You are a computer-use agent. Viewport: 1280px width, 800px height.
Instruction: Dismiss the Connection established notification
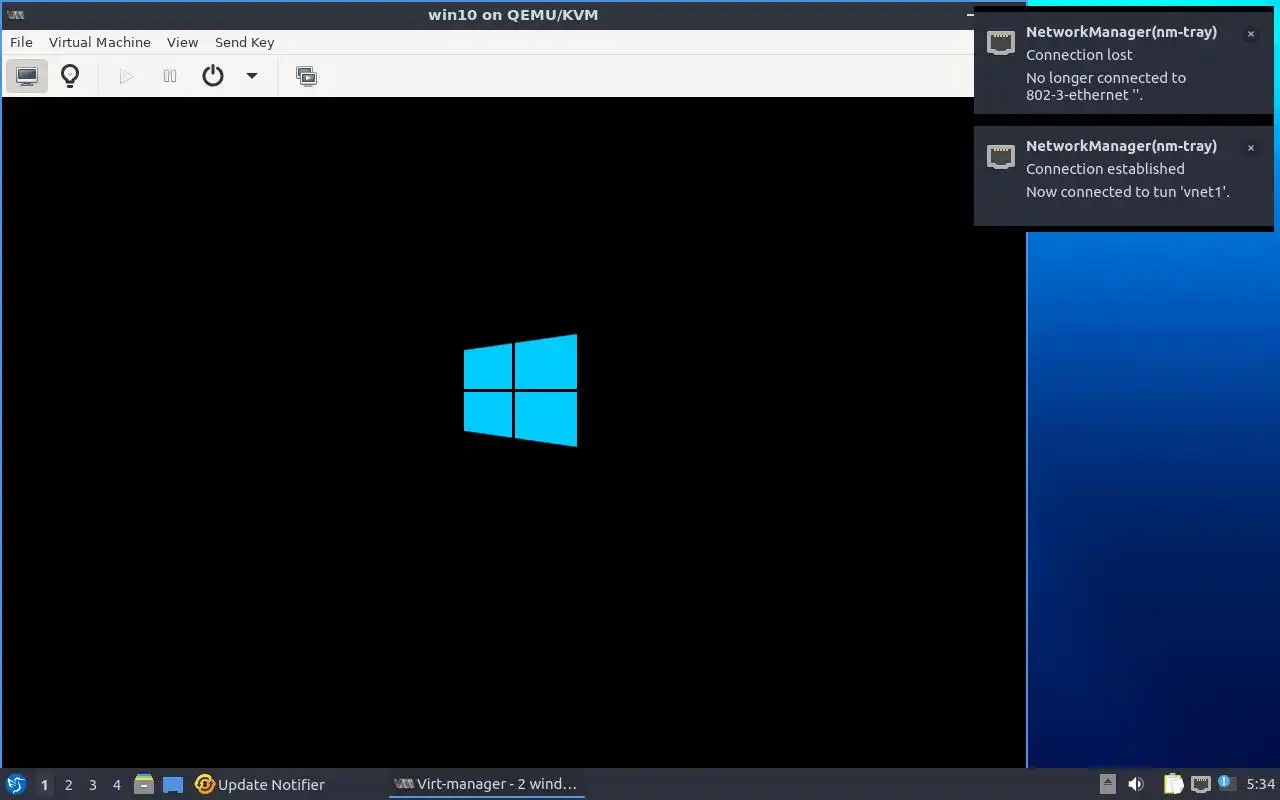1250,148
